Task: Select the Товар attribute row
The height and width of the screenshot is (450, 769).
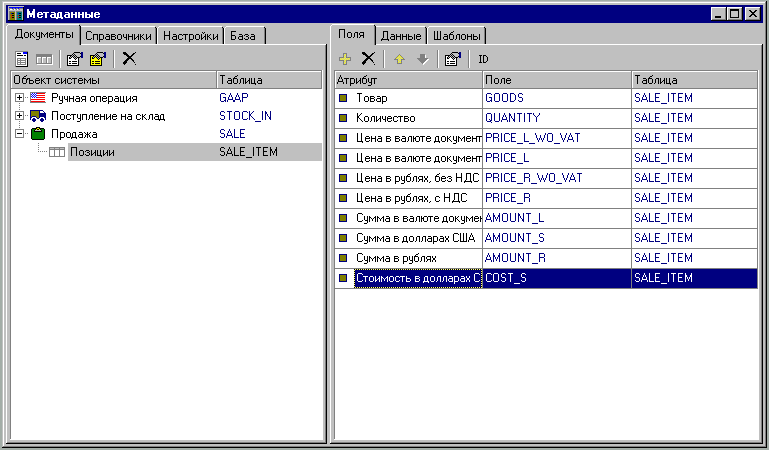Action: pyautogui.click(x=546, y=98)
